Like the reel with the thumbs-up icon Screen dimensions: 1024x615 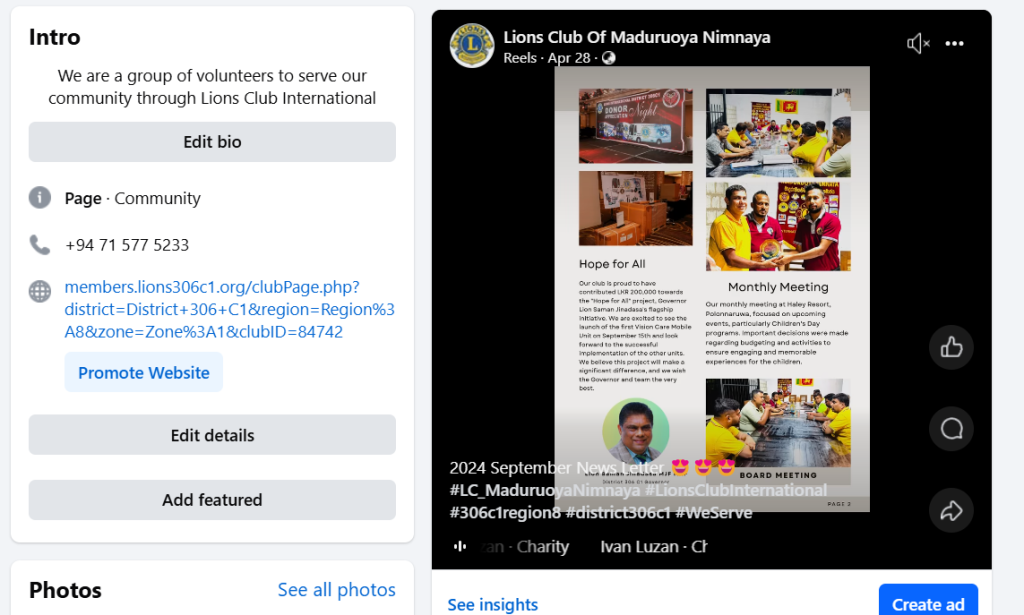pyautogui.click(x=951, y=347)
